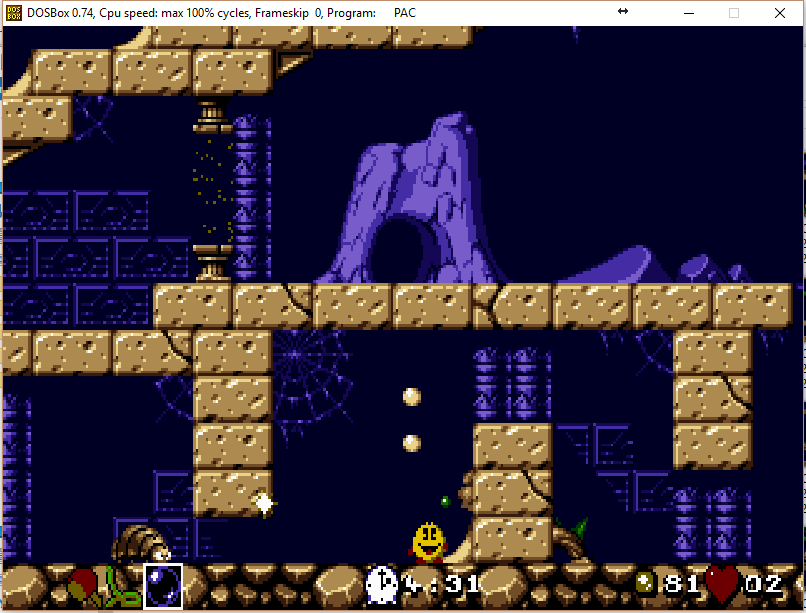Click the pellet count 81
This screenshot has width=806, height=613.
681,585
